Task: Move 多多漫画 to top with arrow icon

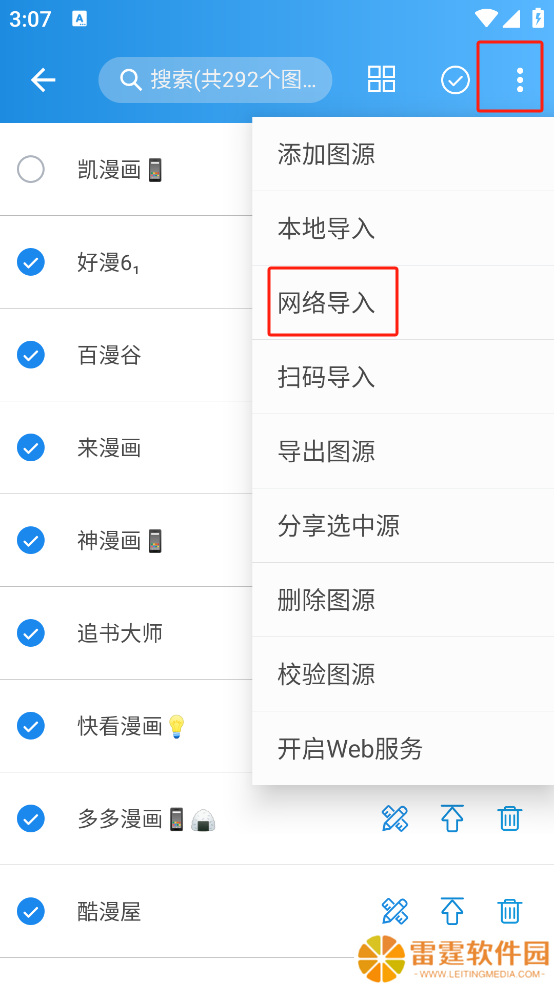Action: tap(452, 818)
